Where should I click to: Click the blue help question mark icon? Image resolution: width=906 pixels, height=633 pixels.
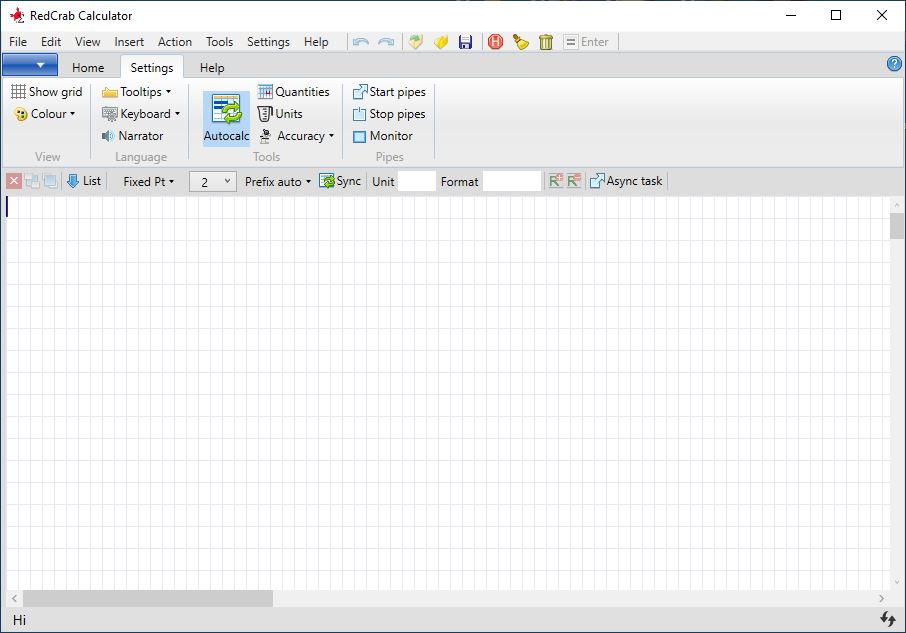pos(894,64)
